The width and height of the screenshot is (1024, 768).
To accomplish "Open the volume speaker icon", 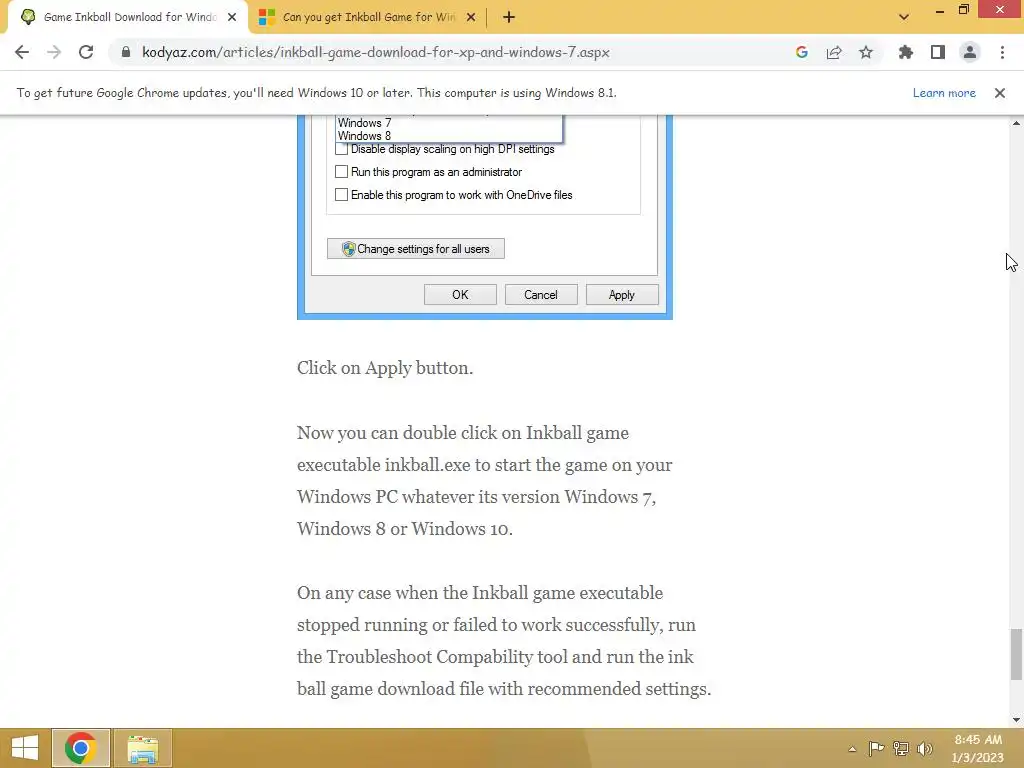I will pyautogui.click(x=924, y=748).
